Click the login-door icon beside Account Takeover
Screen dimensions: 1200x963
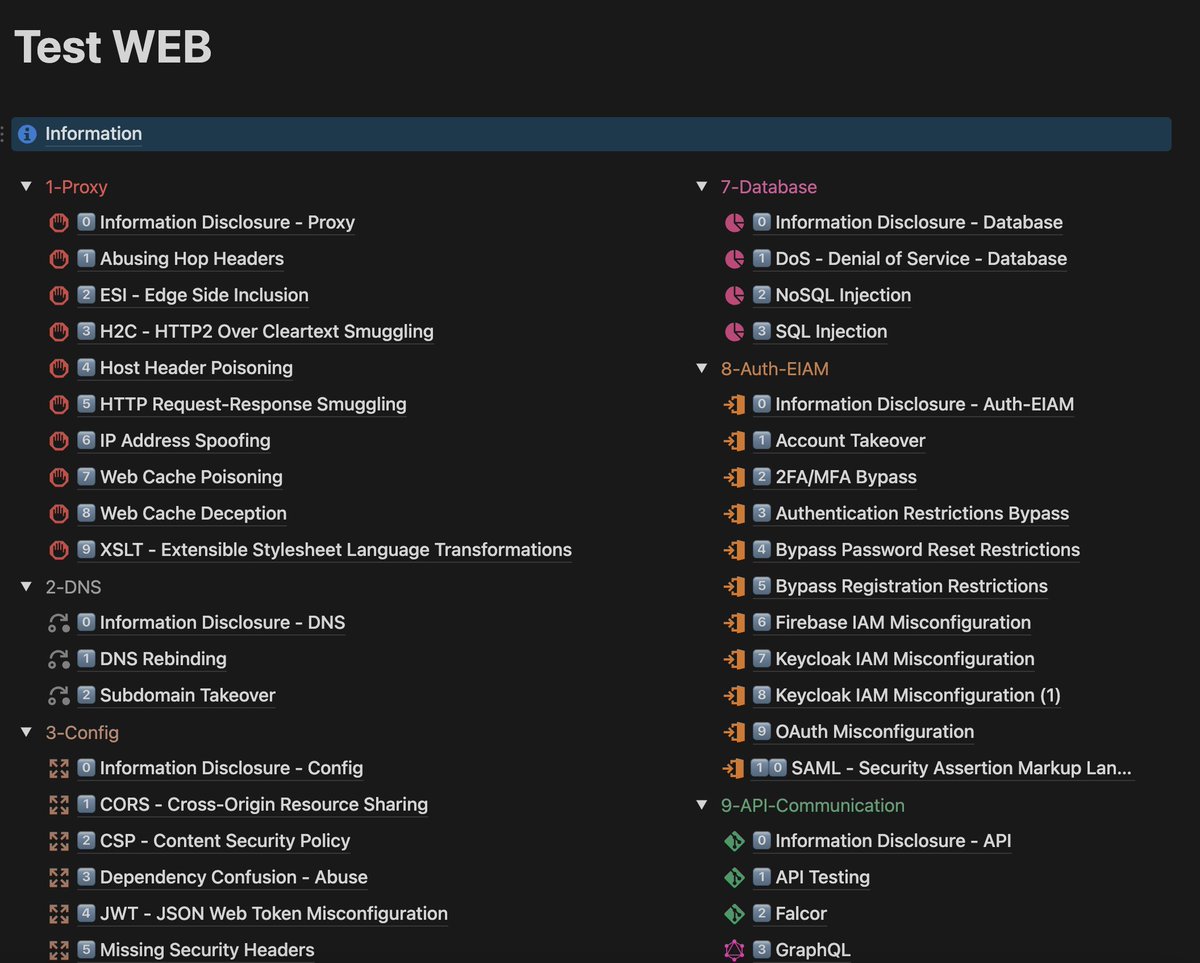pyautogui.click(x=734, y=441)
